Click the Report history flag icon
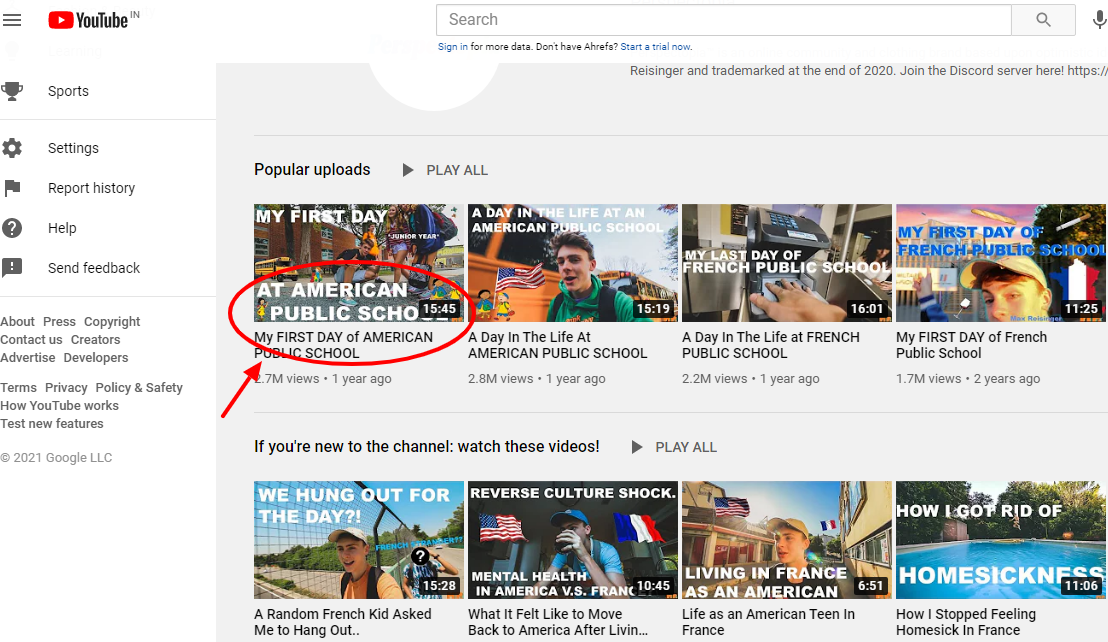Image resolution: width=1108 pixels, height=642 pixels. (x=12, y=188)
